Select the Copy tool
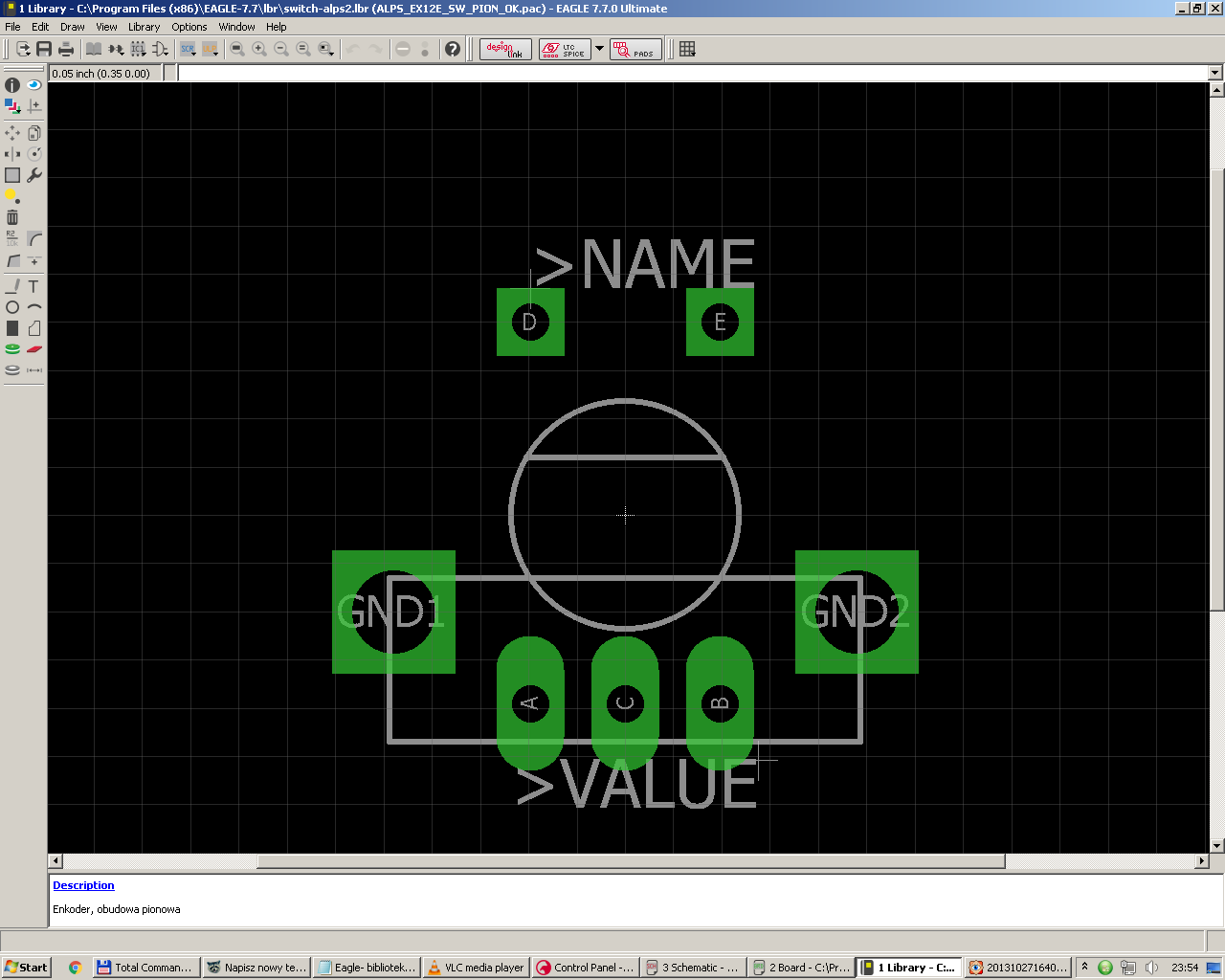 pos(34,133)
